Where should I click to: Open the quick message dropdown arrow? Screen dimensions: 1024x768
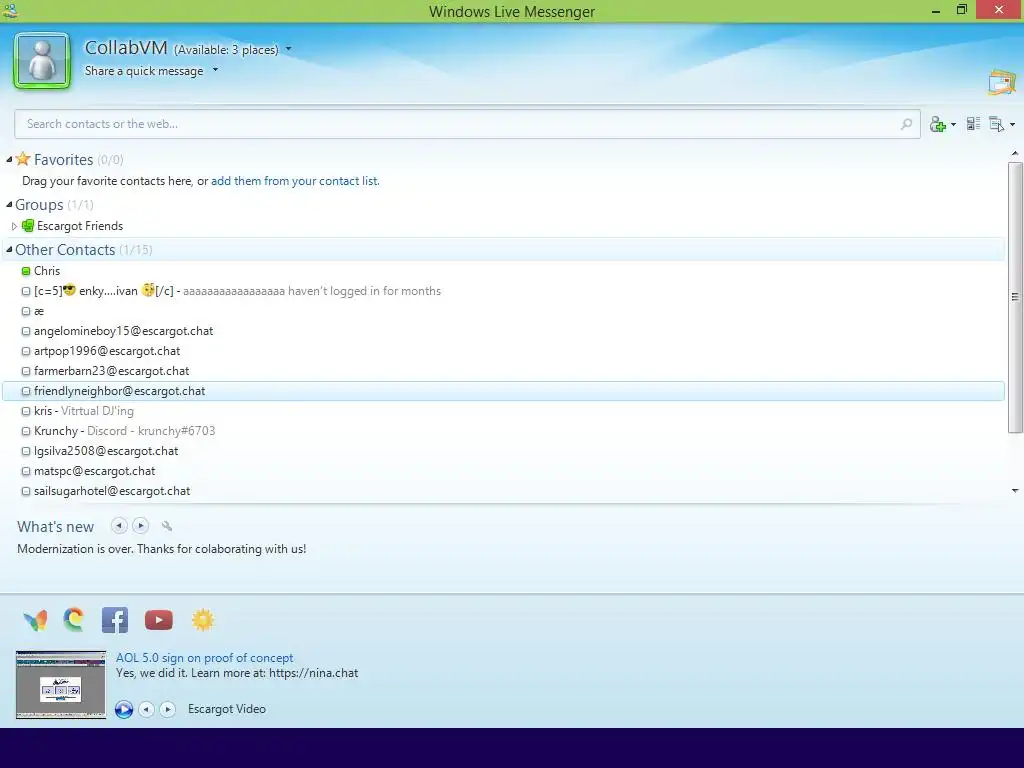215,70
